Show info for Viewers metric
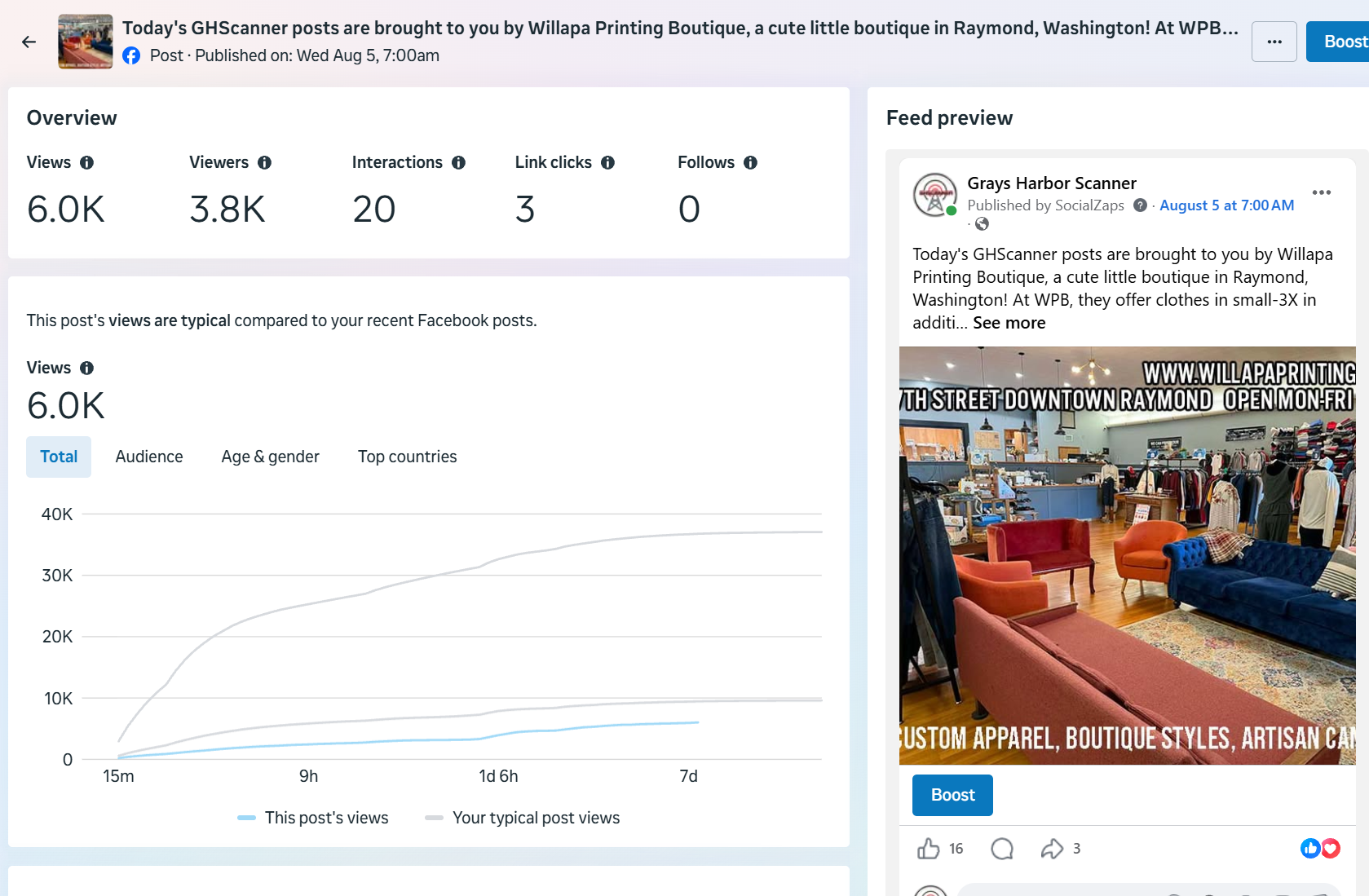This screenshot has height=896, width=1369. click(264, 162)
